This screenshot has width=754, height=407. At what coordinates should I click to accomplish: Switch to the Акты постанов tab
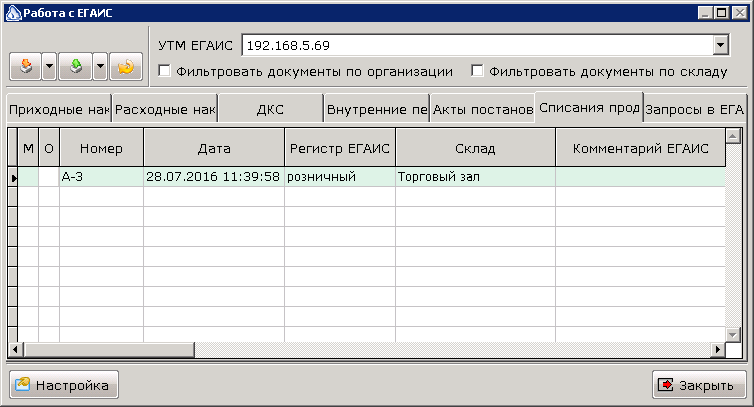click(482, 110)
